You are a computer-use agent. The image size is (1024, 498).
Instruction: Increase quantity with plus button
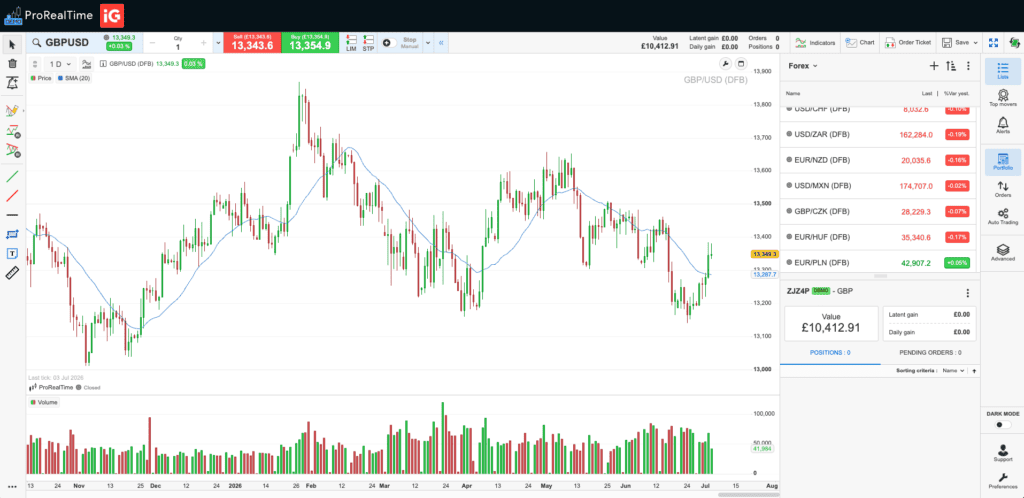click(x=203, y=43)
